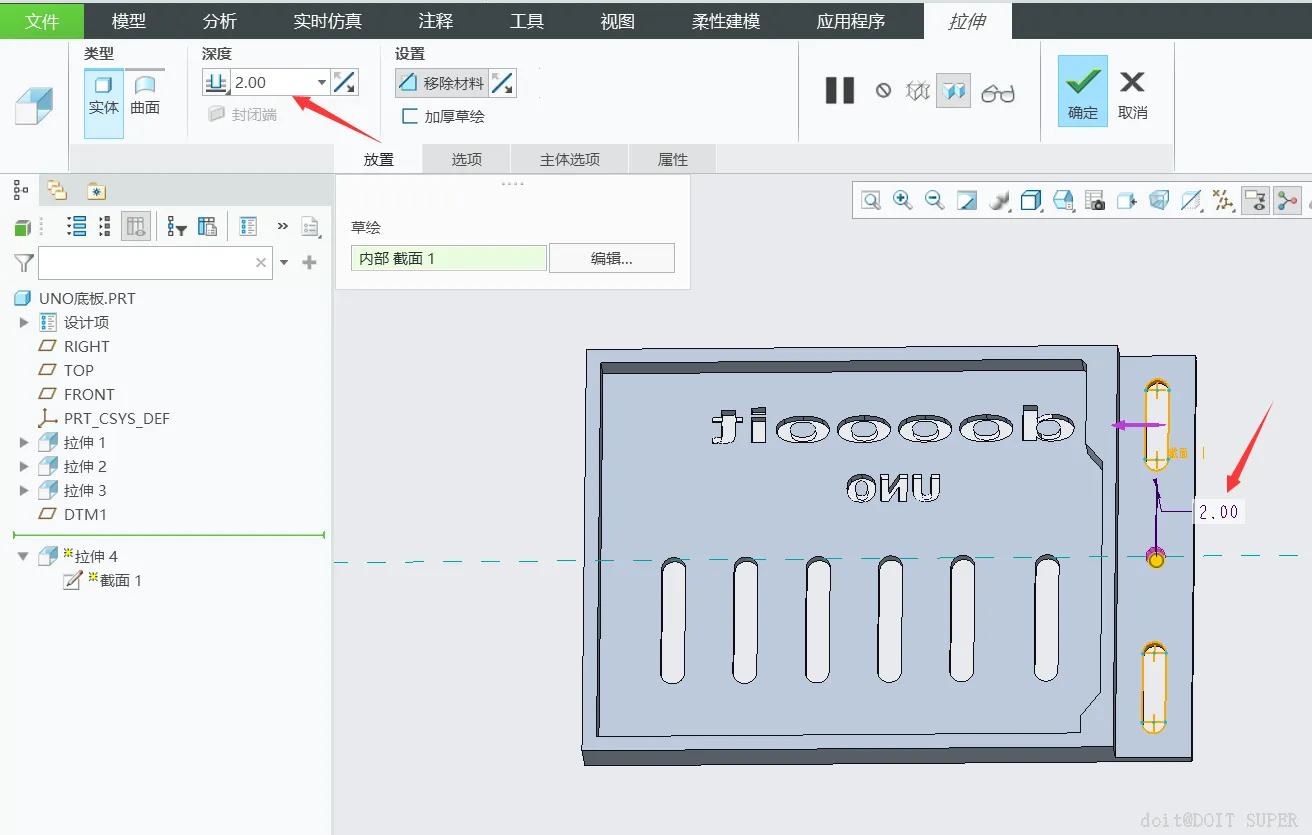Open the 主体选项 body options tab

(x=570, y=159)
